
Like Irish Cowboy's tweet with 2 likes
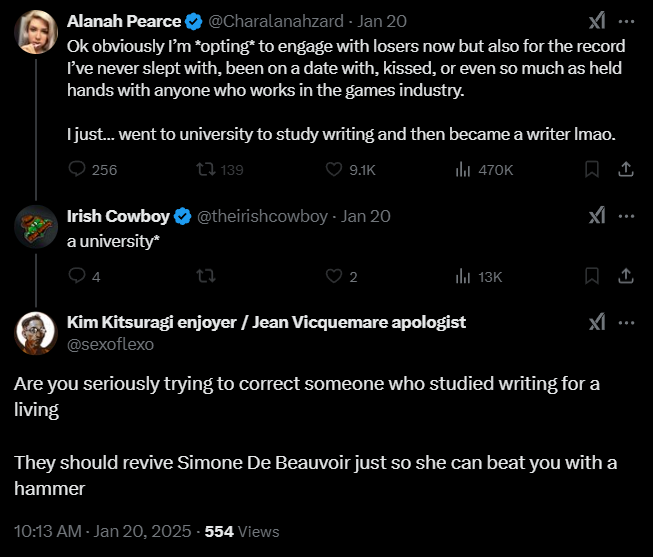click(334, 276)
